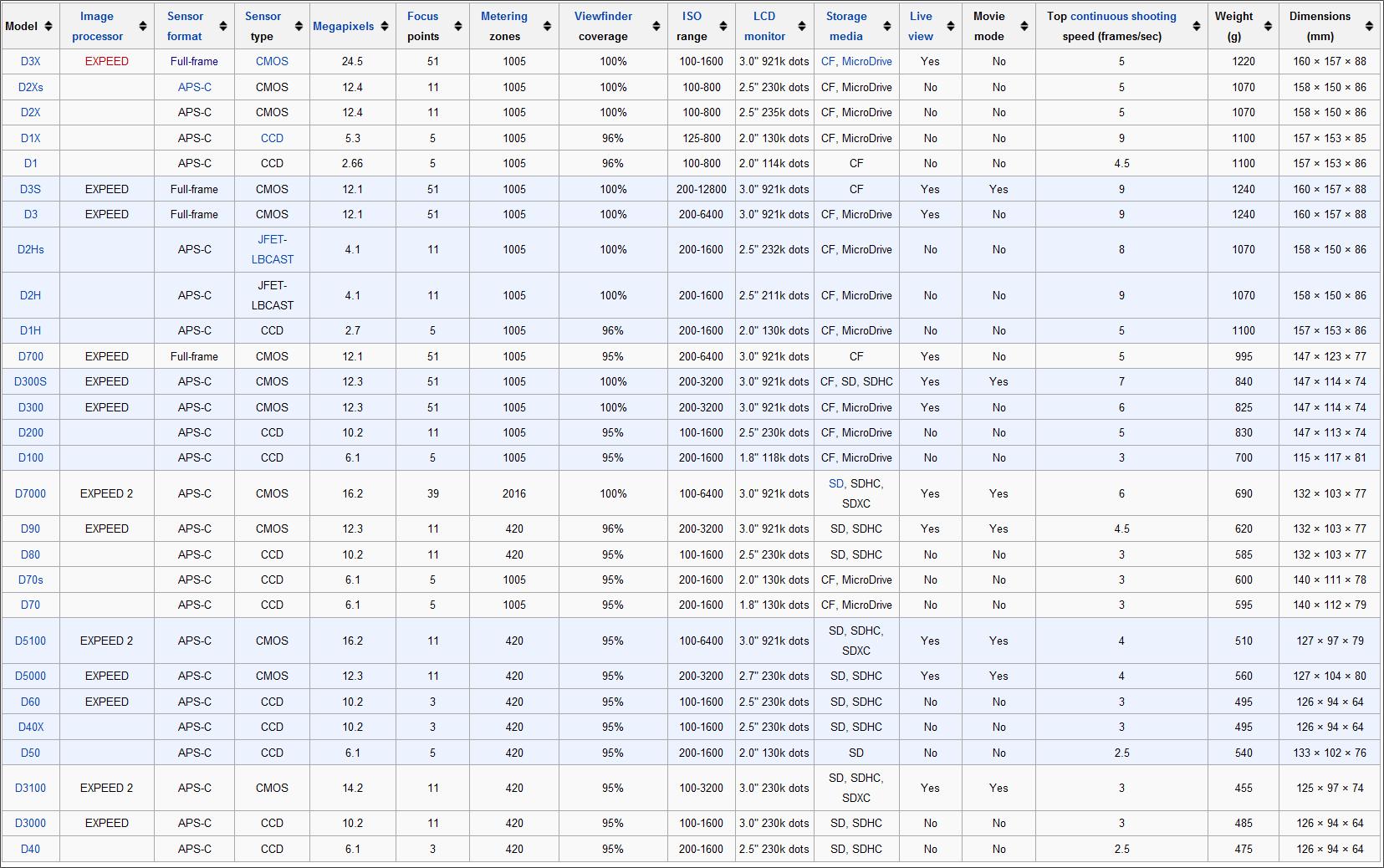This screenshot has height=868, width=1384.
Task: Sort by Megapixels sort arrows
Action: [x=385, y=26]
